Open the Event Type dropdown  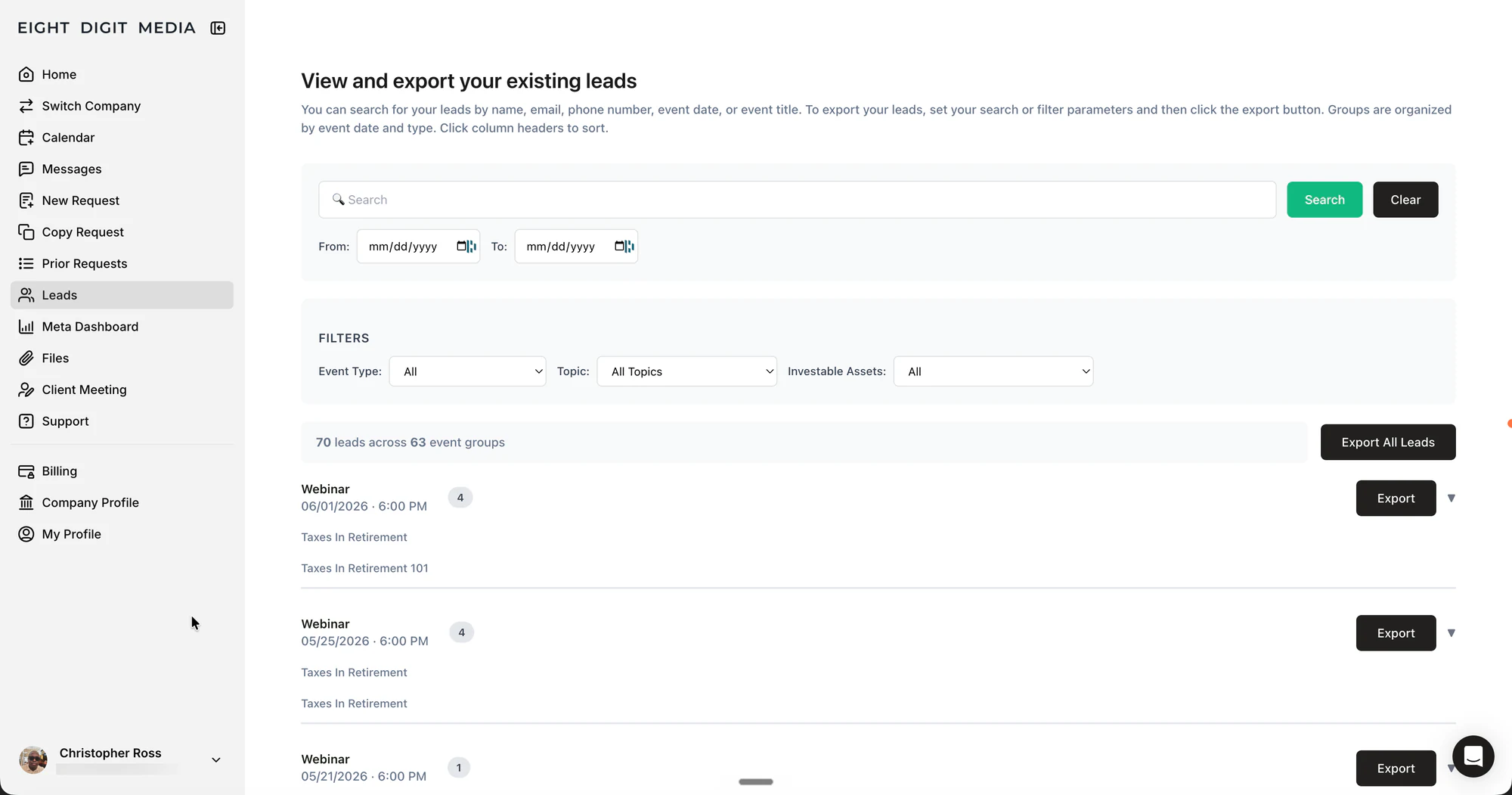468,371
